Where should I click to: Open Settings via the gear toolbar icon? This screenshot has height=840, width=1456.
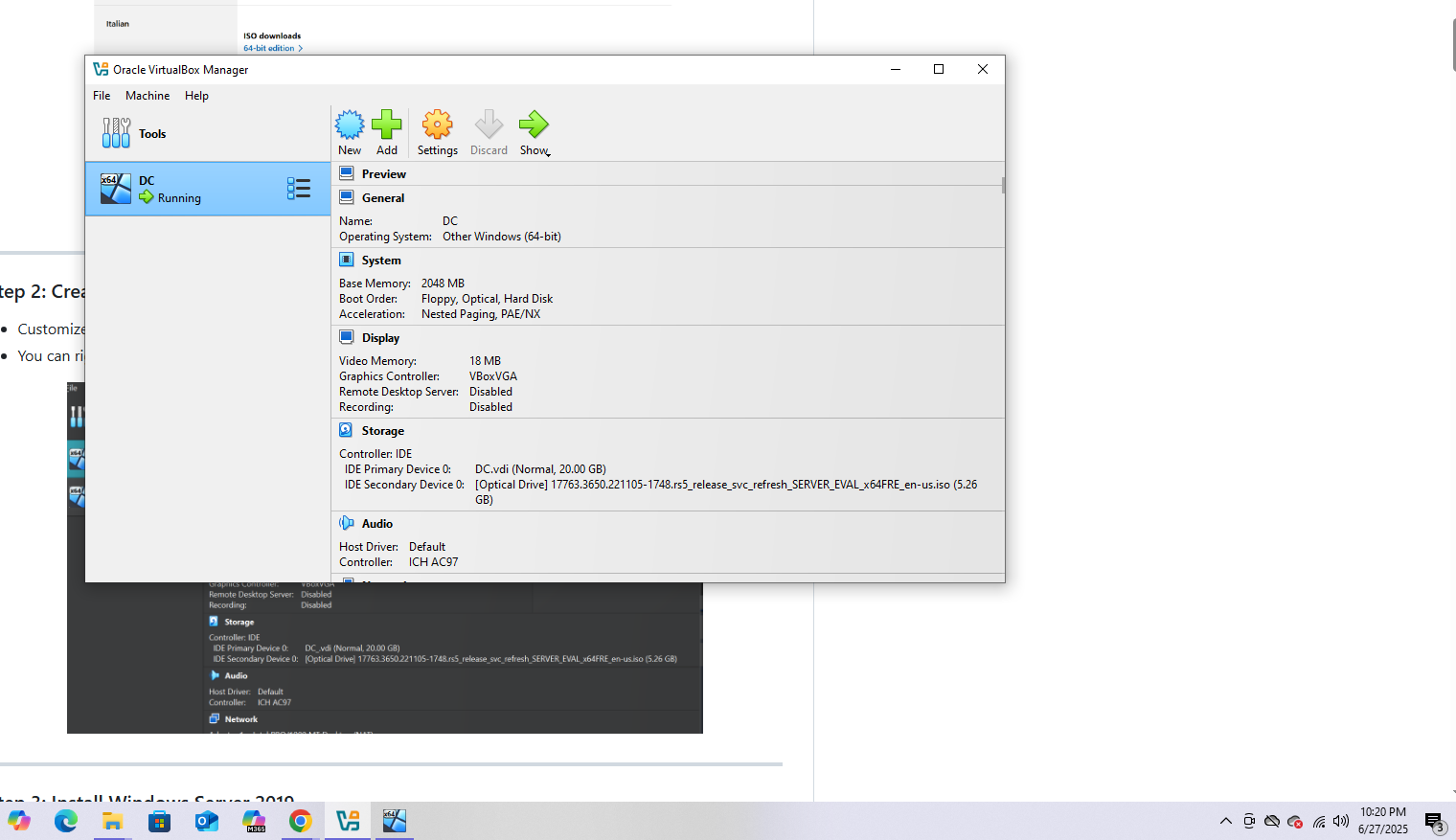(437, 125)
